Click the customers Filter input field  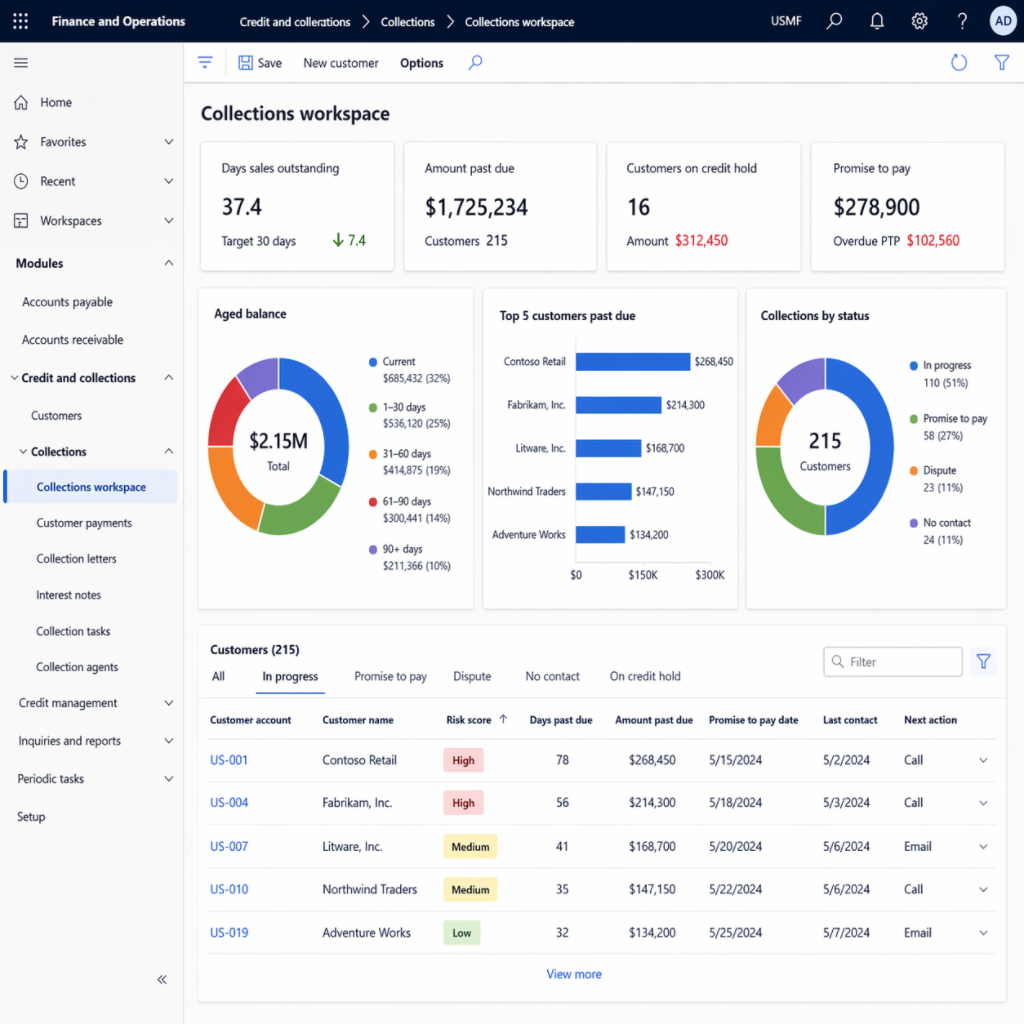click(893, 662)
